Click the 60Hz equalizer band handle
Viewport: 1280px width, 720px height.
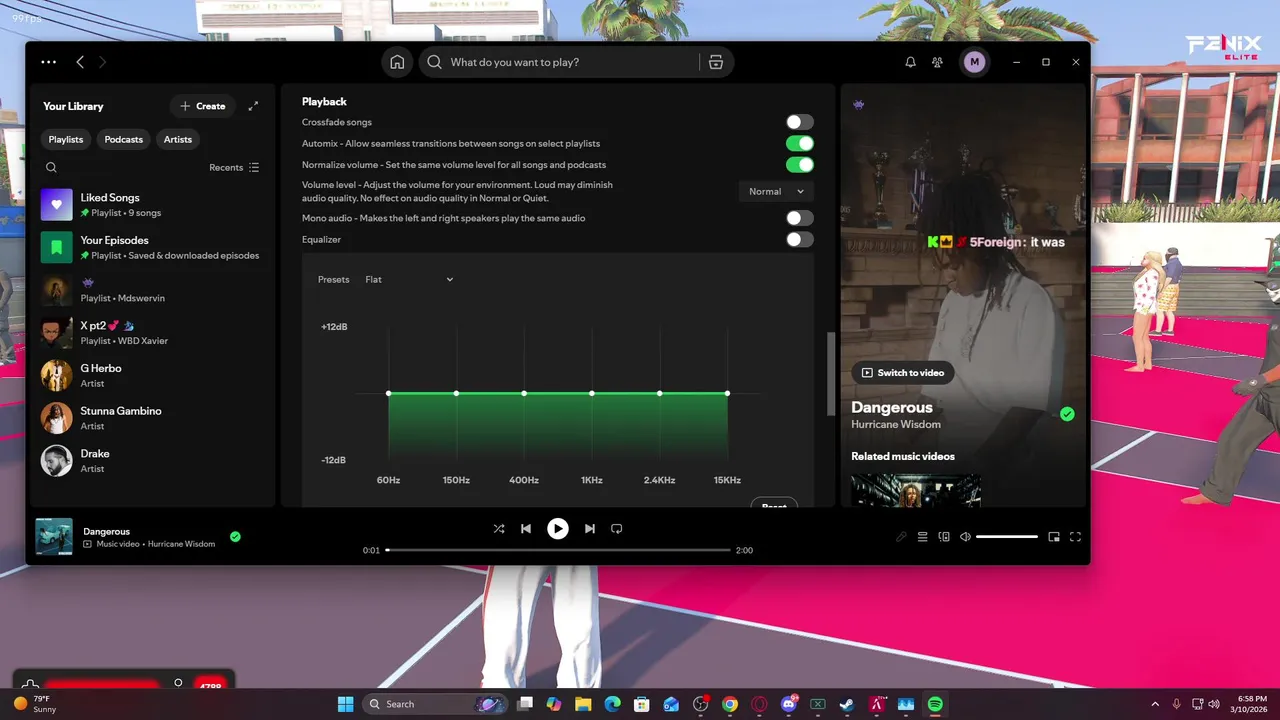click(x=389, y=393)
